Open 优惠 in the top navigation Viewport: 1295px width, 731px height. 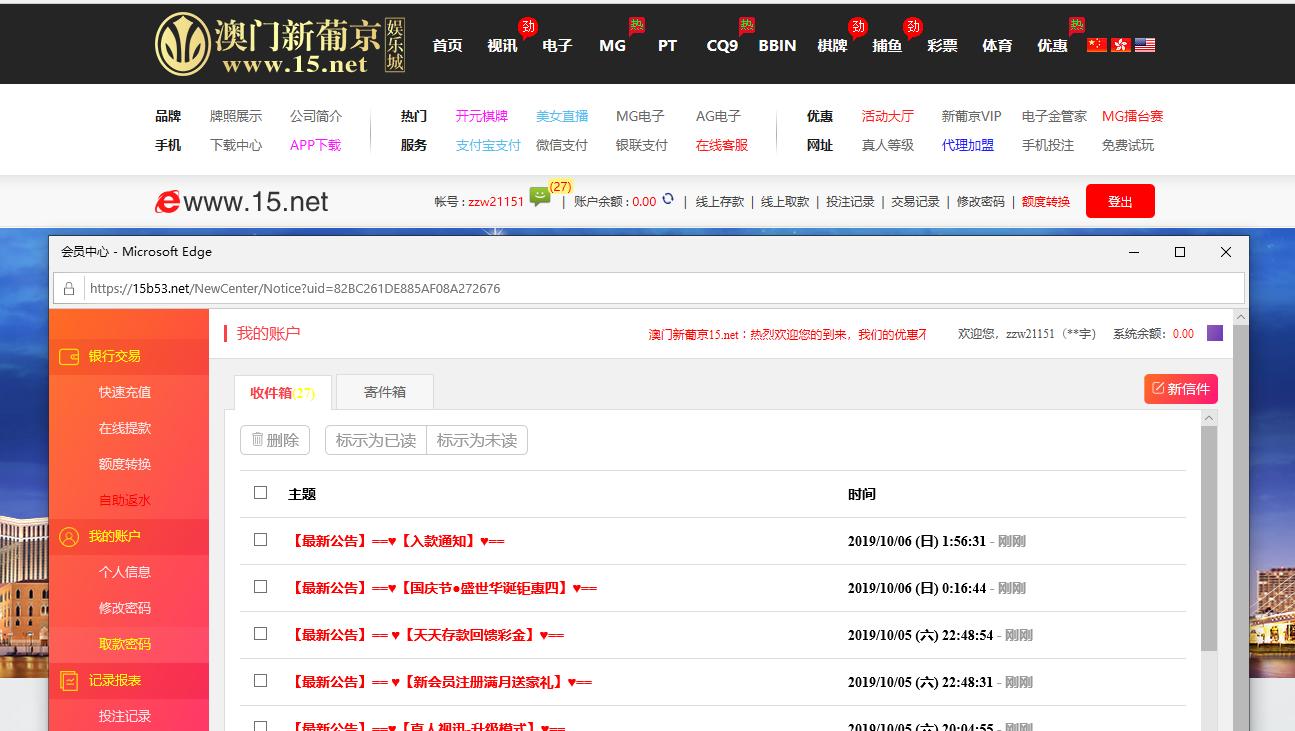click(x=1052, y=45)
